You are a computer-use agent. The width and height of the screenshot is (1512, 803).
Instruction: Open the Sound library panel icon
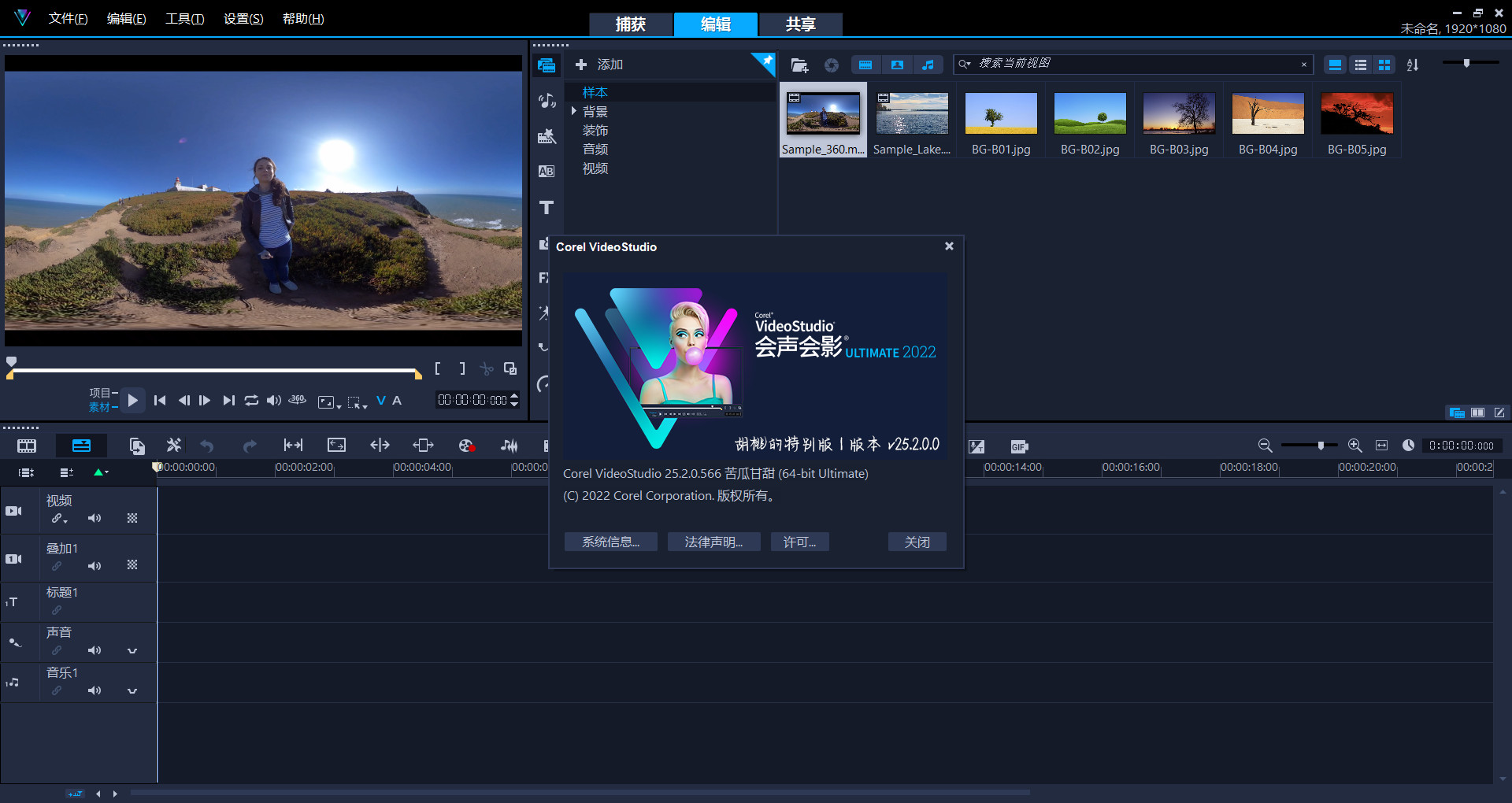click(x=547, y=101)
